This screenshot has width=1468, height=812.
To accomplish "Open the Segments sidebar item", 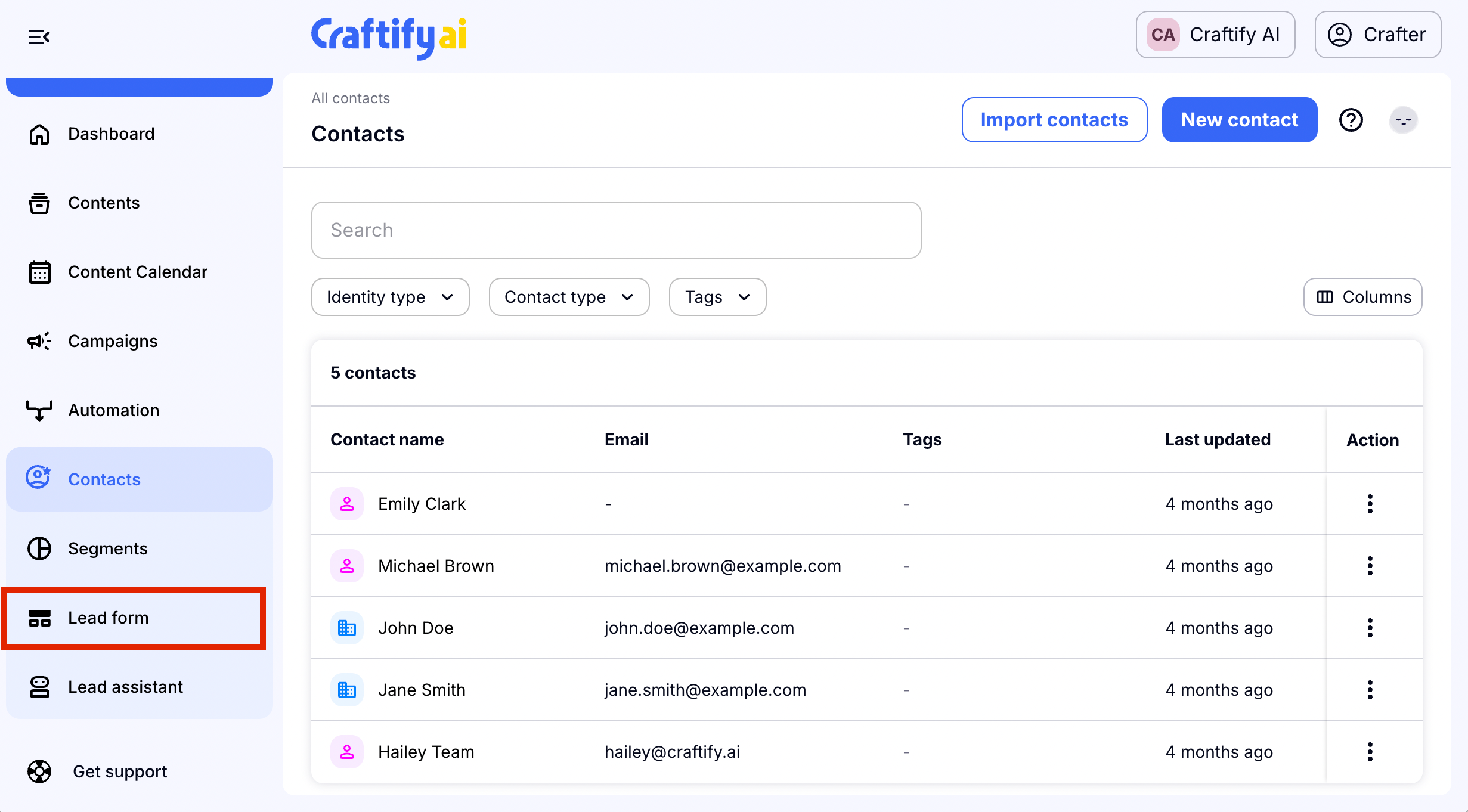I will click(x=107, y=548).
